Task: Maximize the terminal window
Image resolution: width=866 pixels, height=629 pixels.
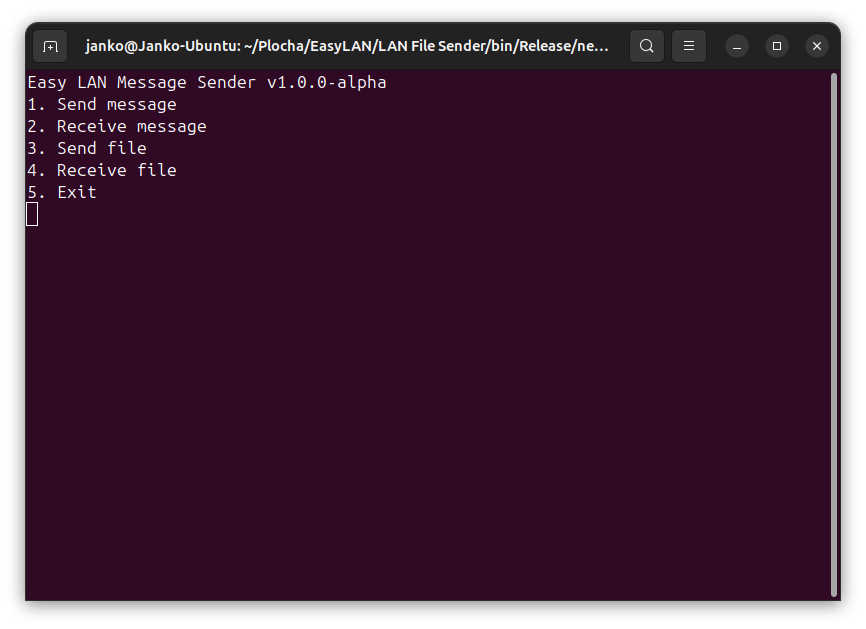Action: coord(777,46)
